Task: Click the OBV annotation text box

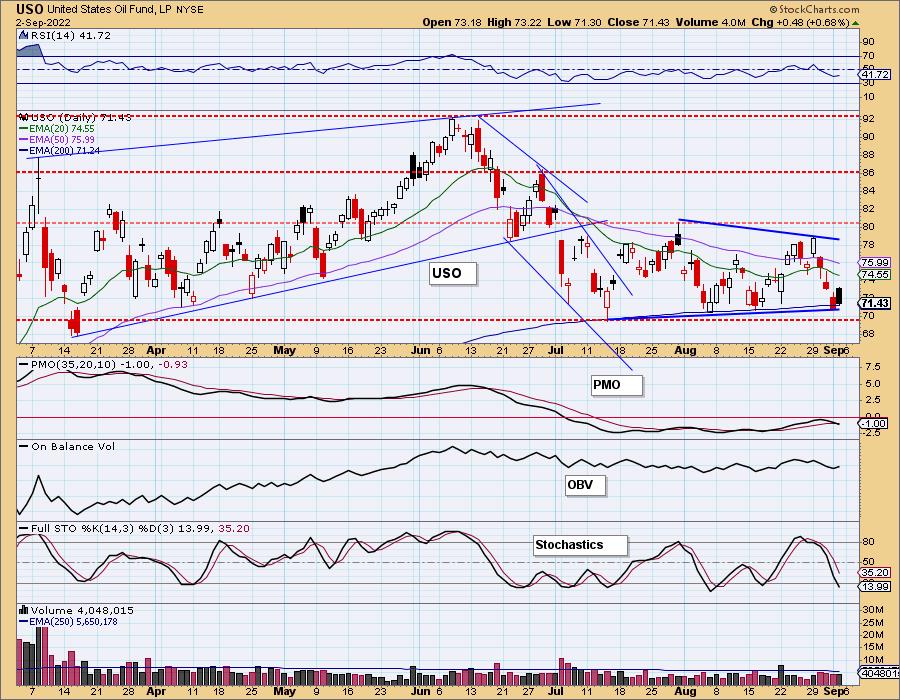Action: point(582,484)
